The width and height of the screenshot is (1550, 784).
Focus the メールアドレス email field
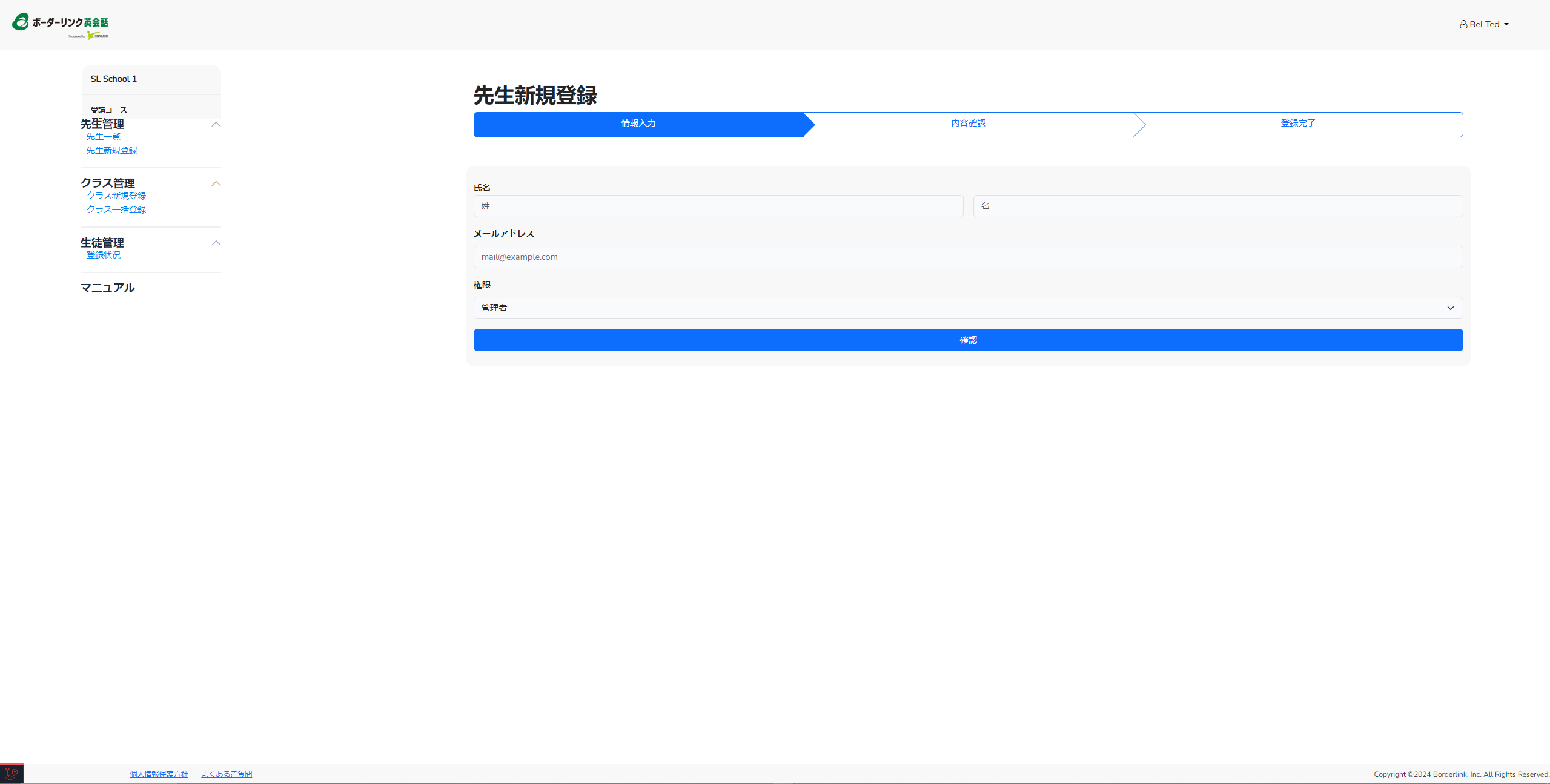coord(967,257)
